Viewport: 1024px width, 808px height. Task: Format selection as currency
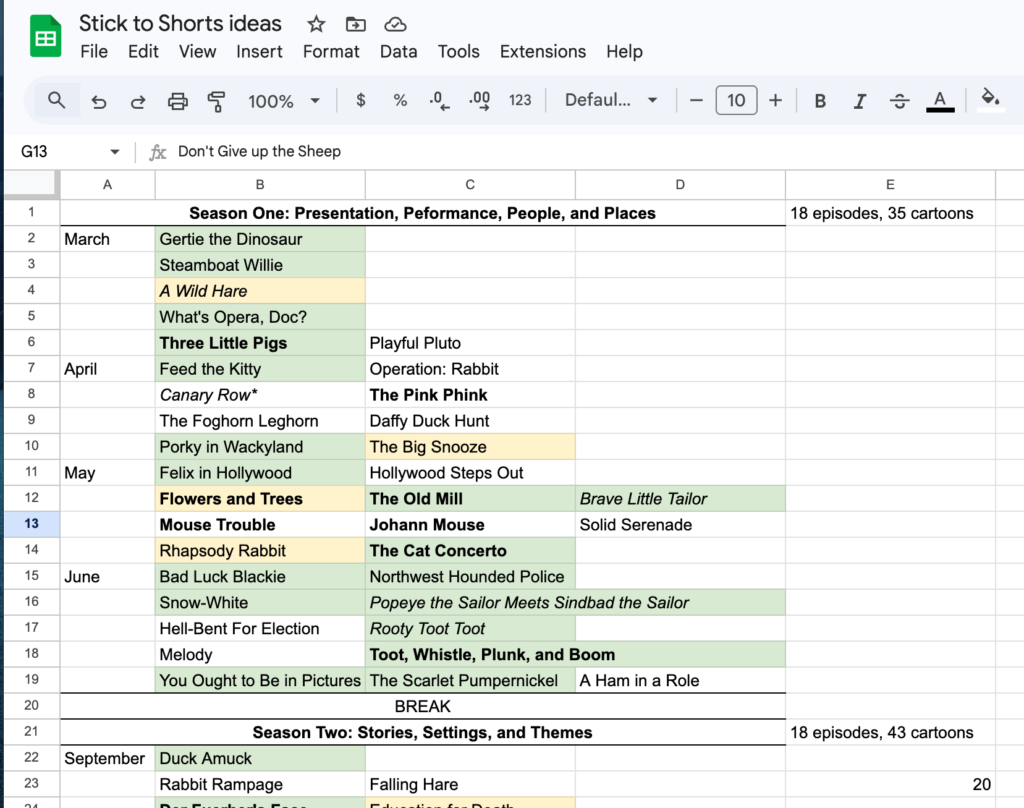click(x=360, y=100)
